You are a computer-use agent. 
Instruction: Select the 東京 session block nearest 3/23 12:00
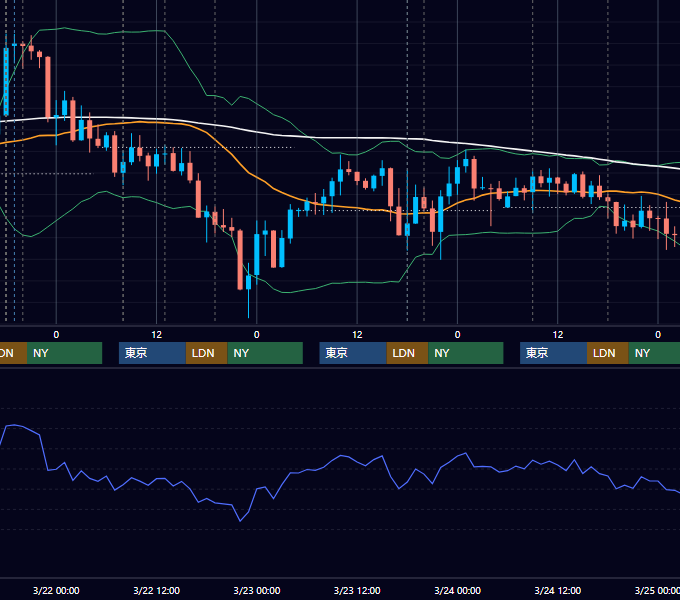353,353
